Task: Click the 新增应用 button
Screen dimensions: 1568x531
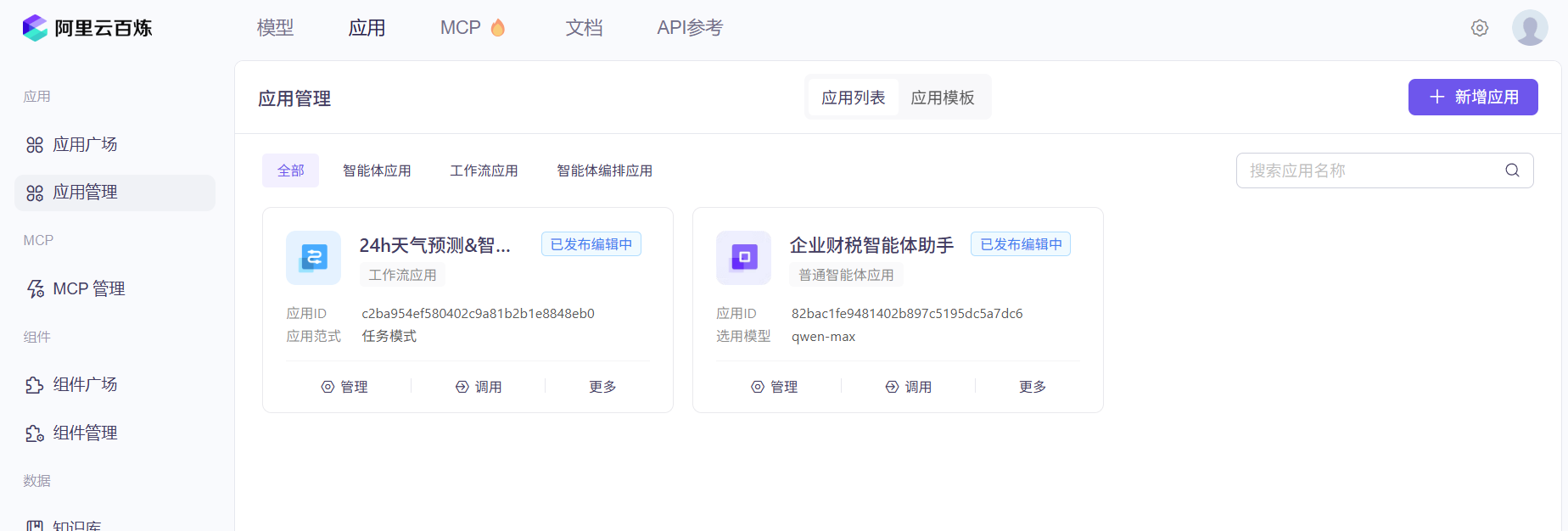Action: [1473, 98]
